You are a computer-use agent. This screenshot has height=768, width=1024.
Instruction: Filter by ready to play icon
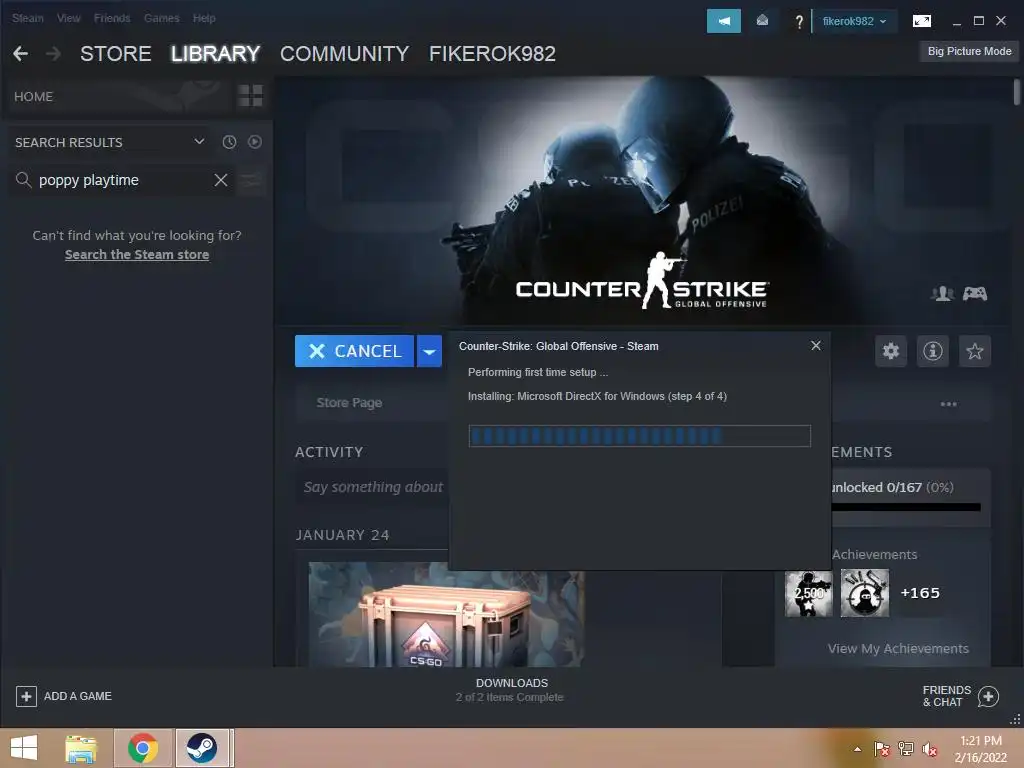click(x=255, y=142)
